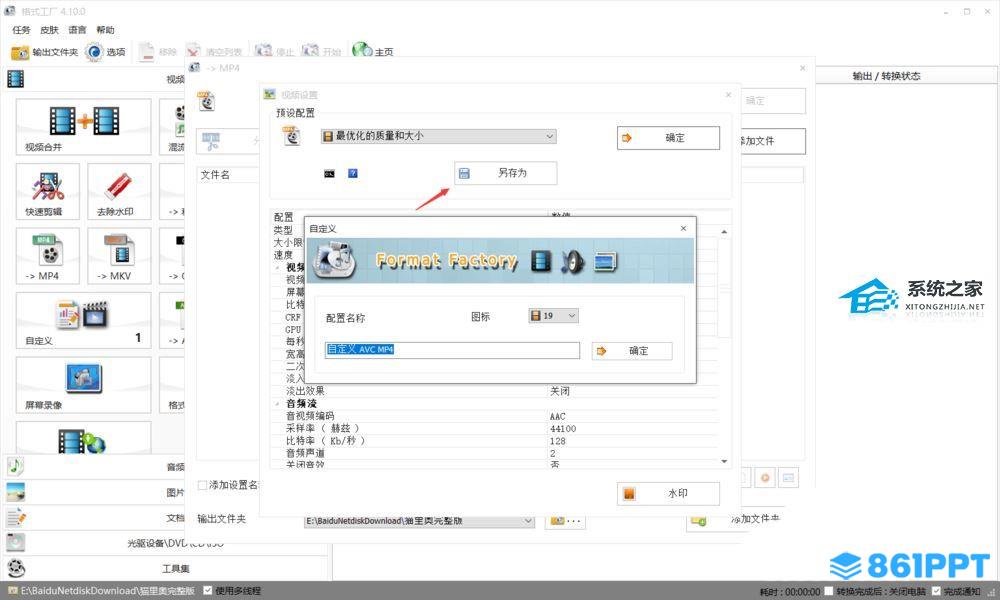The image size is (1000, 600).
Task: Select the 淡出效果 settings row
Action: point(494,391)
